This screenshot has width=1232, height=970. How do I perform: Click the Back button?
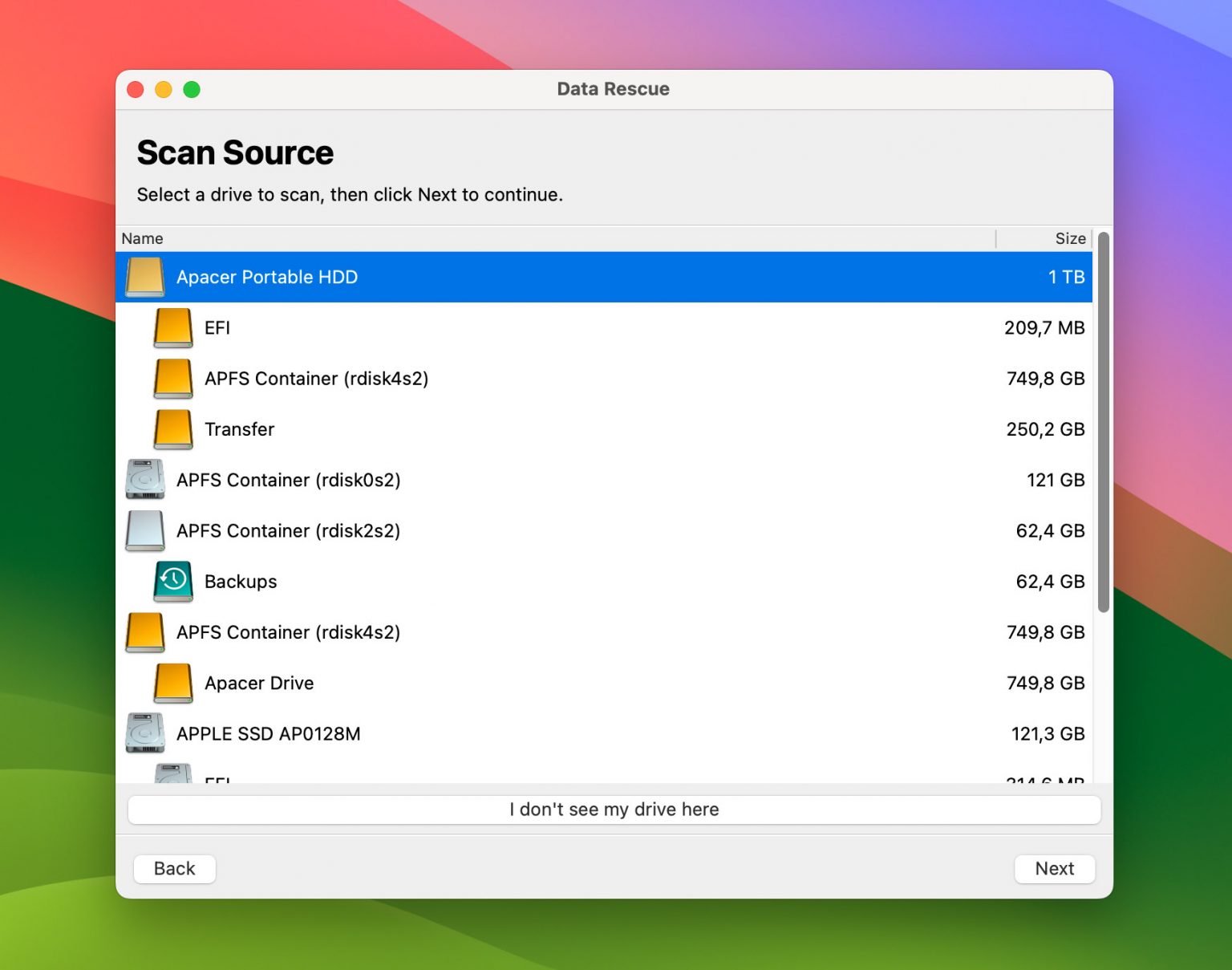(174, 868)
